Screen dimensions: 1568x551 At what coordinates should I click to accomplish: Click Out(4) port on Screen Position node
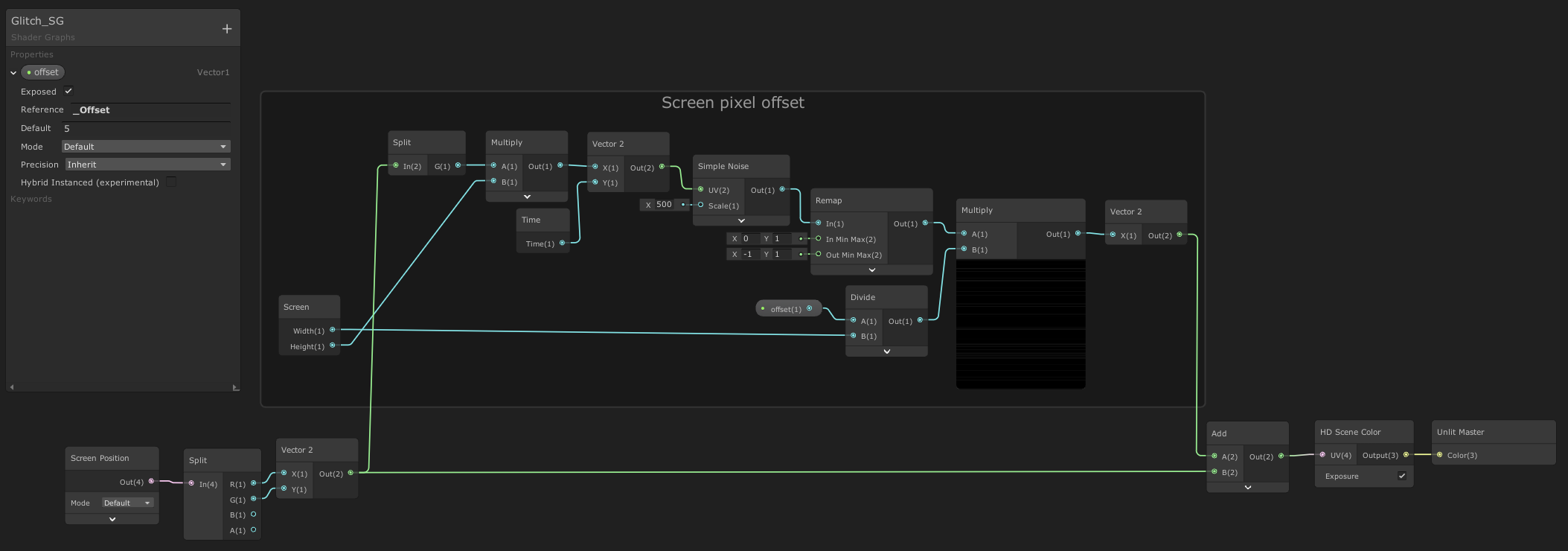pyautogui.click(x=152, y=482)
